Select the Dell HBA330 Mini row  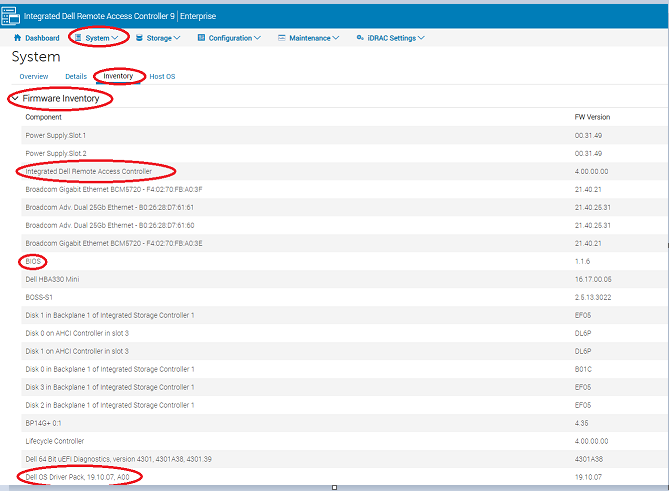tap(345, 279)
